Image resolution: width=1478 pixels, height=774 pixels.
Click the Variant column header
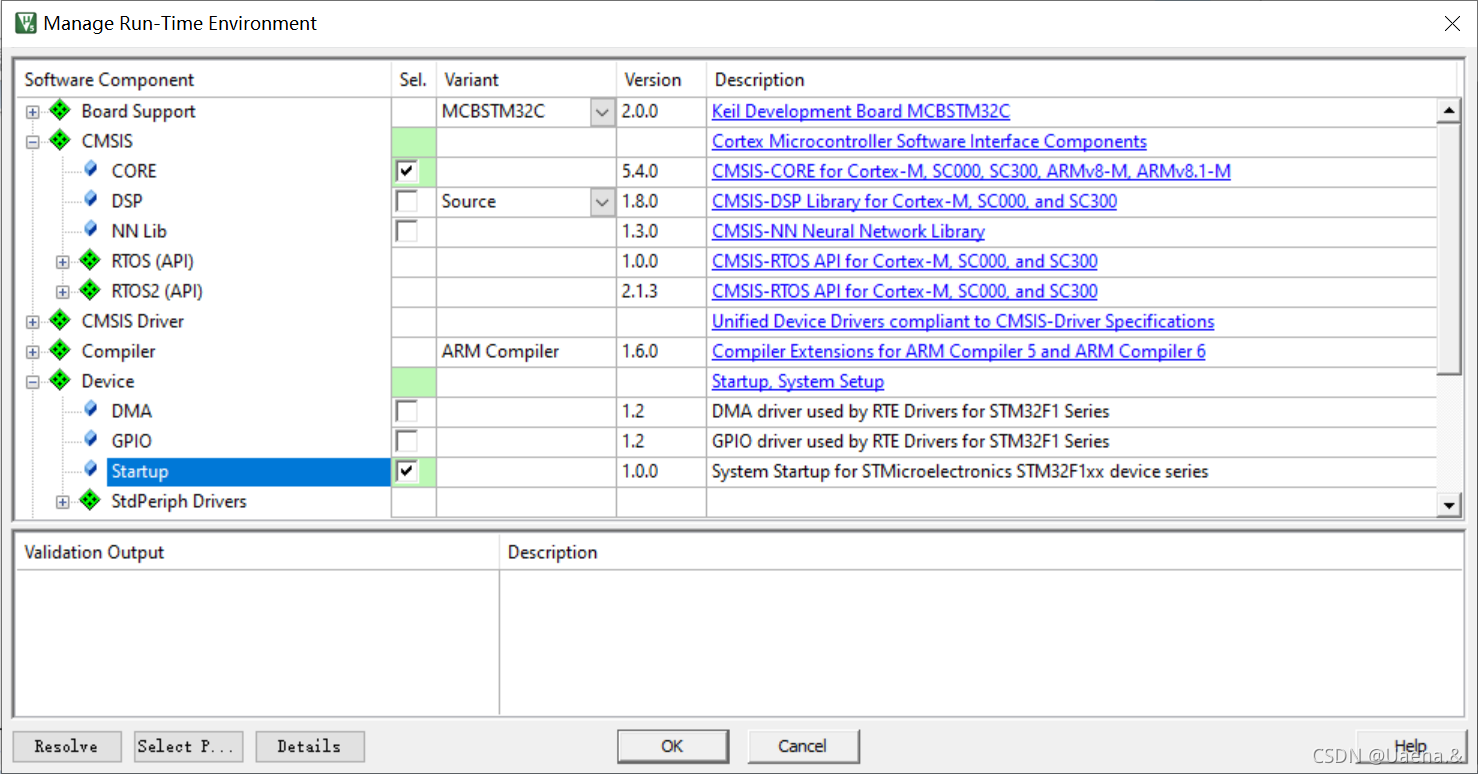pyautogui.click(x=526, y=80)
